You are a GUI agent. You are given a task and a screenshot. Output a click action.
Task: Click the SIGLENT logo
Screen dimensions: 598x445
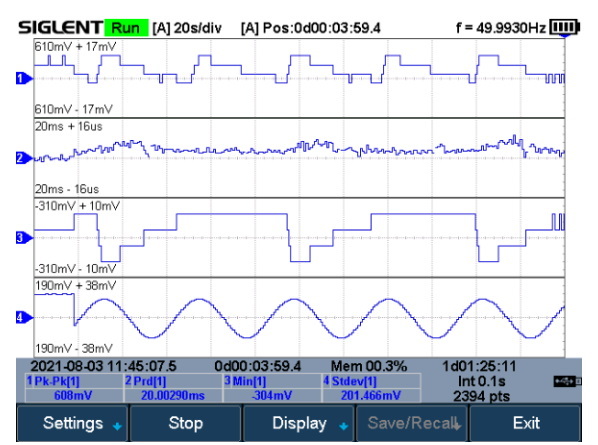[61, 28]
